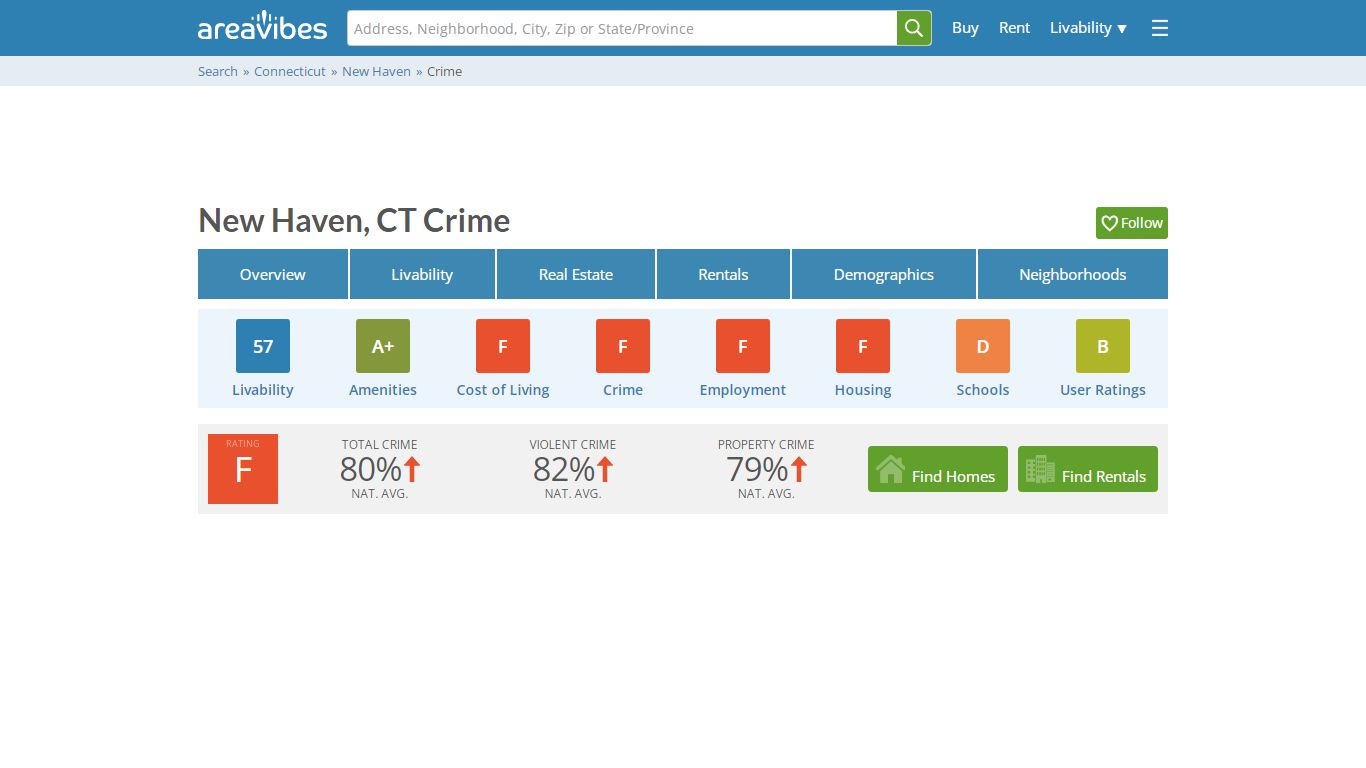This screenshot has width=1366, height=768.
Task: Click the Livability label under score
Action: pos(263,390)
